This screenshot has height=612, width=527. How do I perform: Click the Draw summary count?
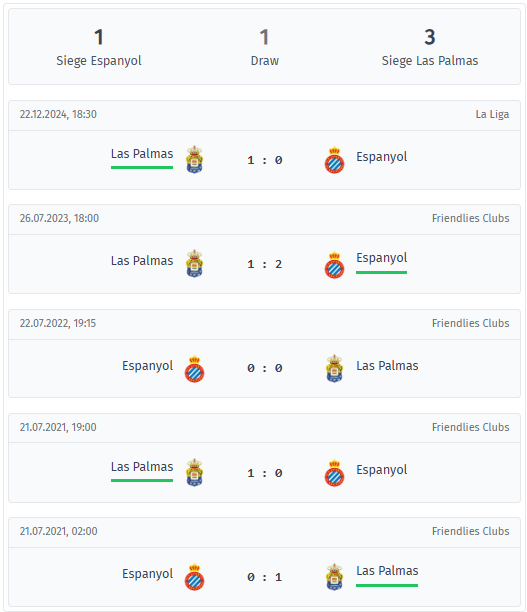[x=264, y=37]
